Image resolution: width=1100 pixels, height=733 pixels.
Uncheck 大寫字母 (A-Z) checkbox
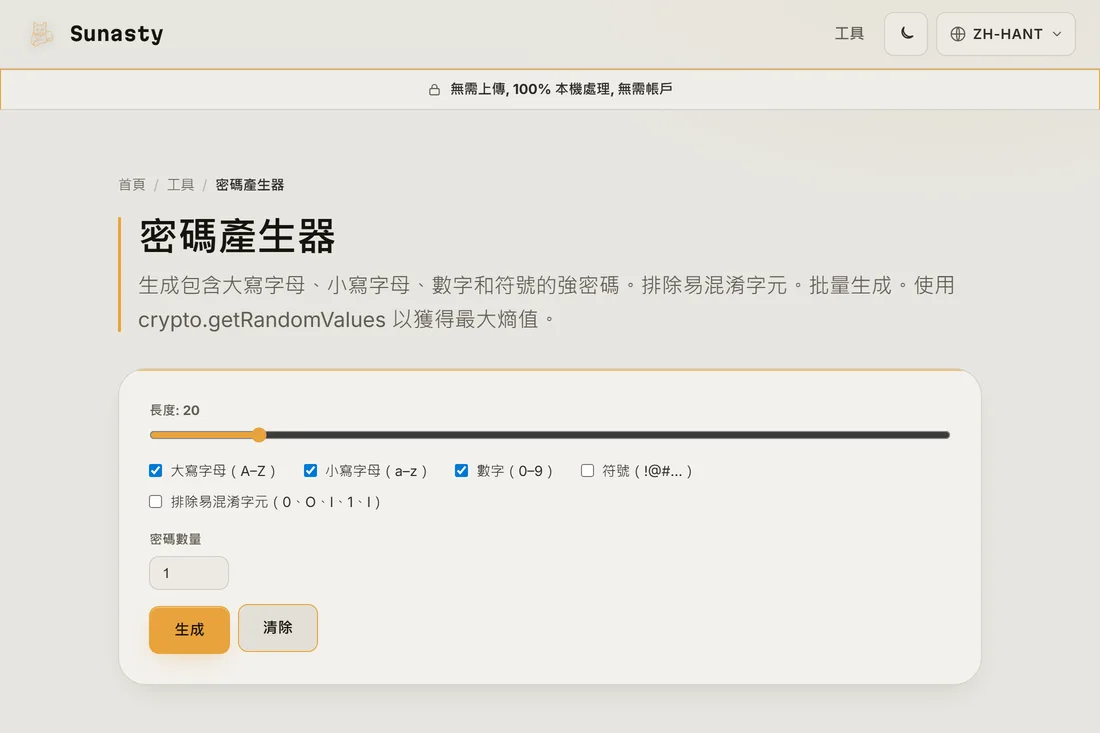[x=156, y=471]
